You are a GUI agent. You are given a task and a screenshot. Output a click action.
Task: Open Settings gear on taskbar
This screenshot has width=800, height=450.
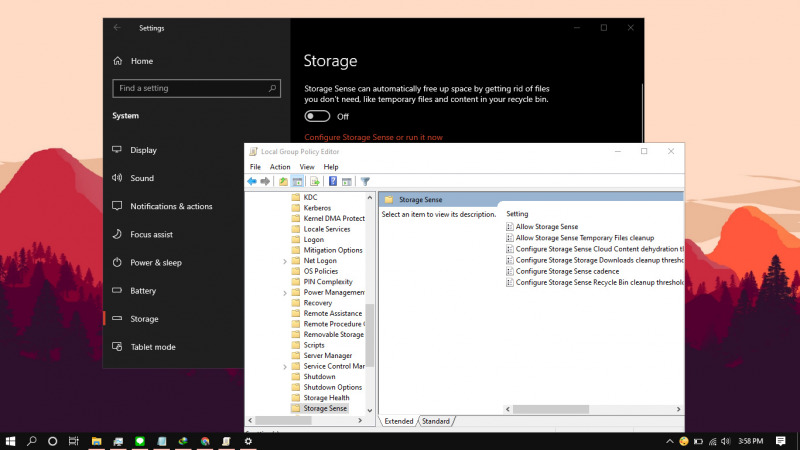tap(248, 441)
